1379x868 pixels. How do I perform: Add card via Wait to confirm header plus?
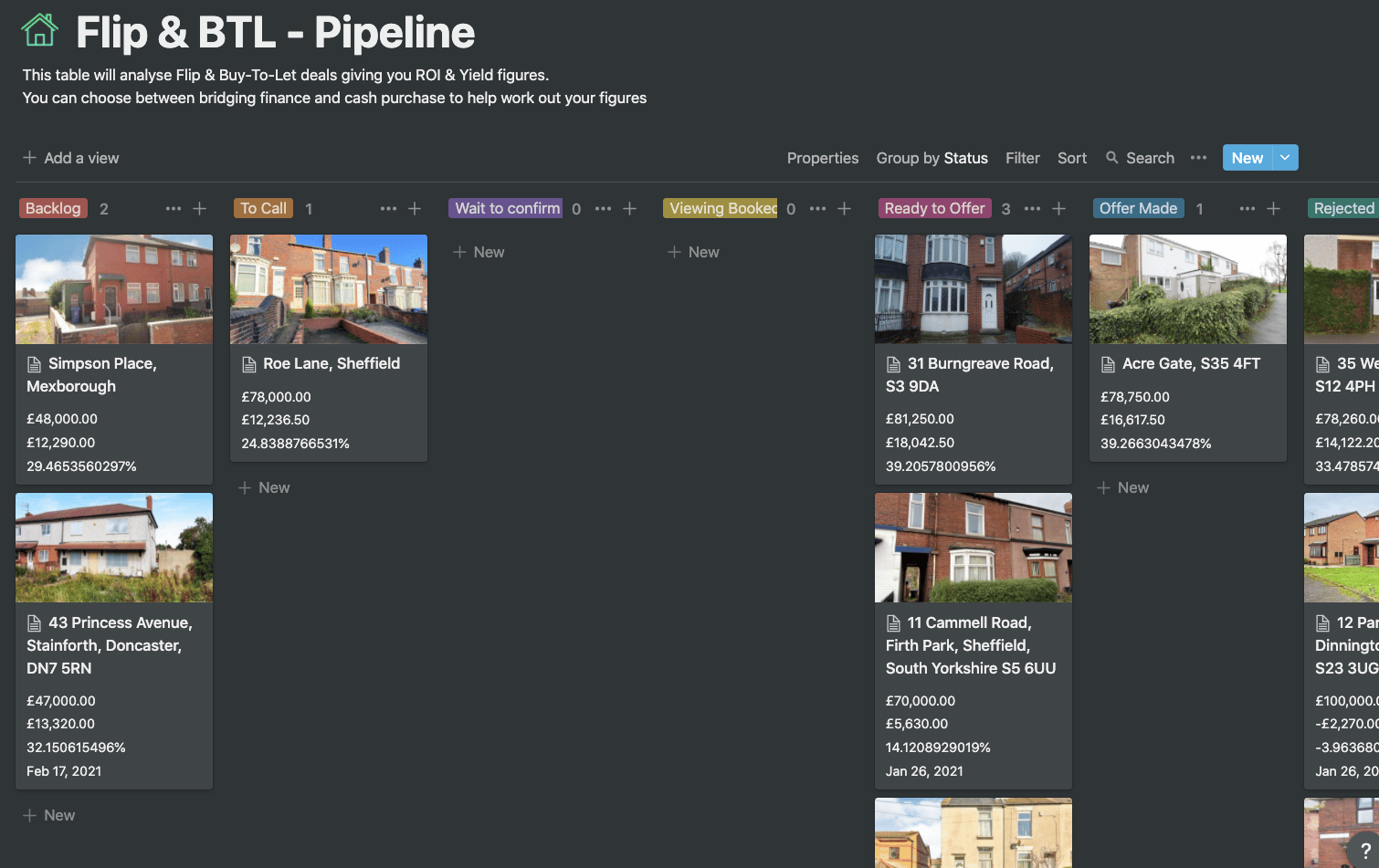point(629,209)
